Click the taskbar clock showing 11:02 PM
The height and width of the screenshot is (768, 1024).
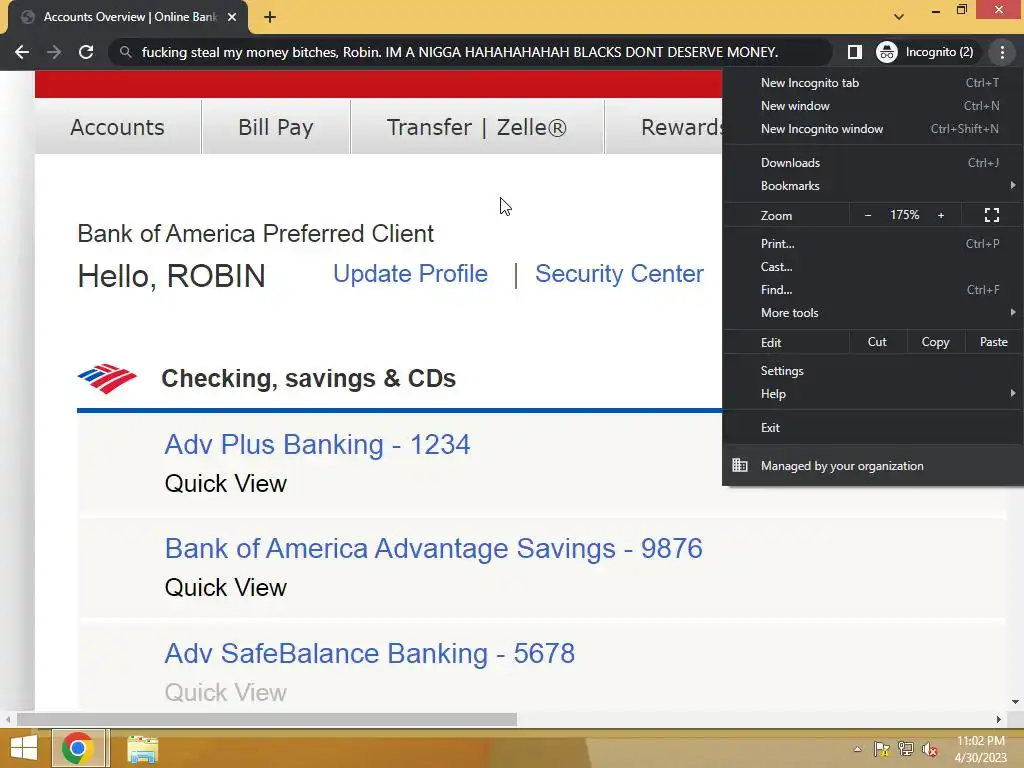(x=980, y=749)
